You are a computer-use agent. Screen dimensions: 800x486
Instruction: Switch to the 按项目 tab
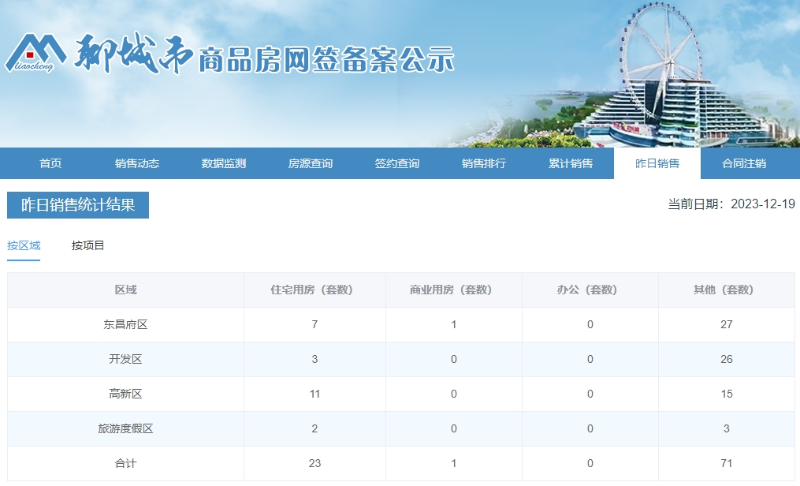pos(88,246)
